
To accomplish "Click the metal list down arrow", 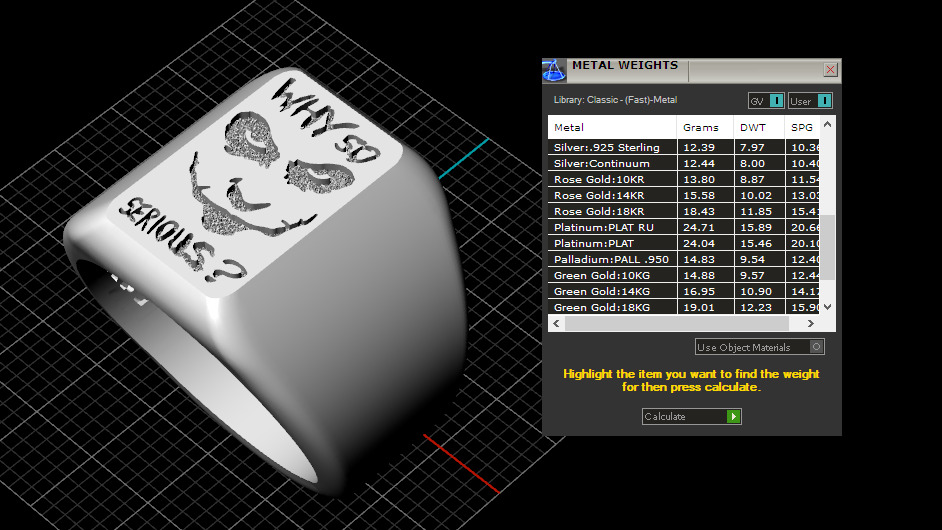I will pyautogui.click(x=828, y=306).
